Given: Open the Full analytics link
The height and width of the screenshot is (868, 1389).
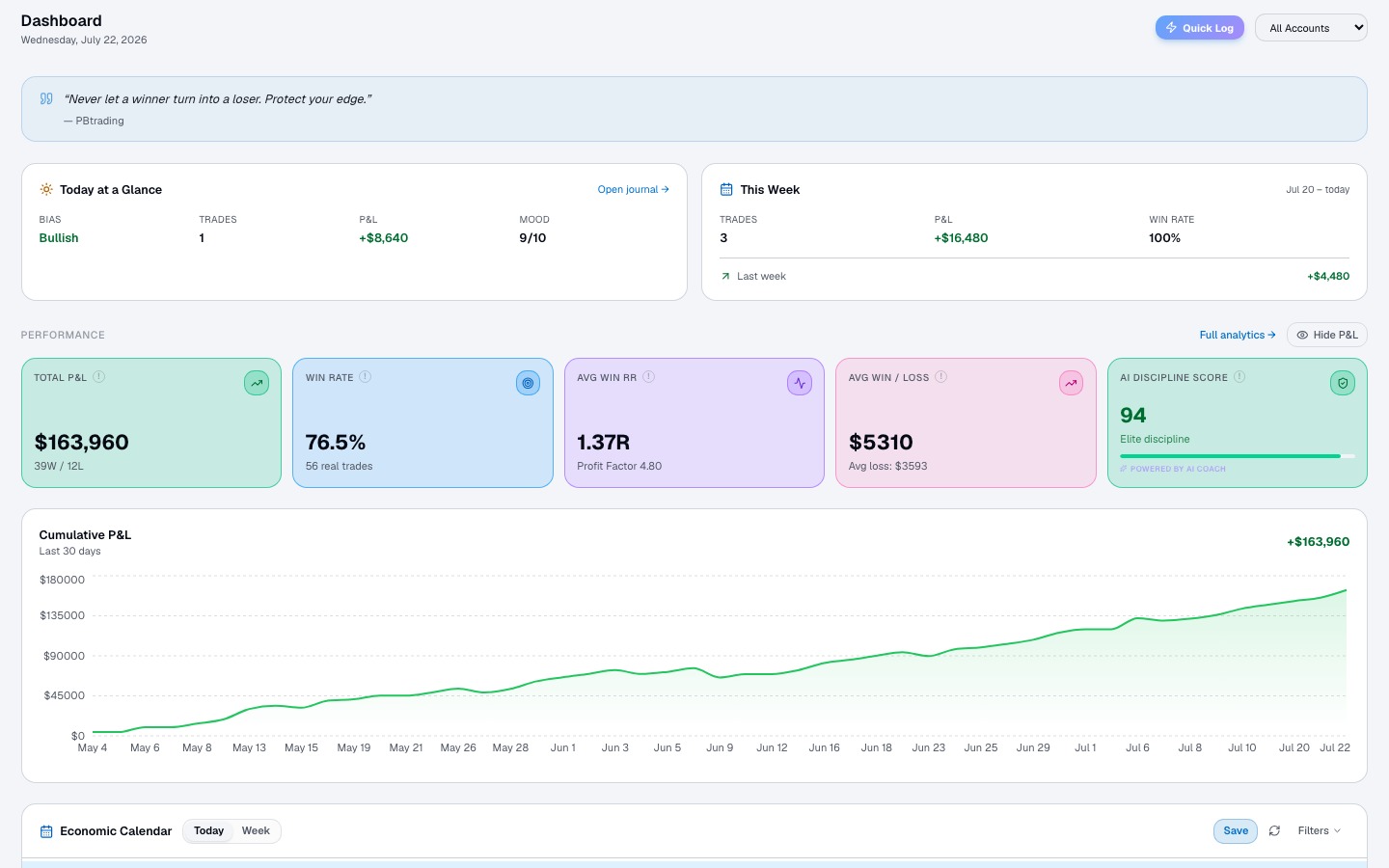Looking at the screenshot, I should pyautogui.click(x=1238, y=335).
